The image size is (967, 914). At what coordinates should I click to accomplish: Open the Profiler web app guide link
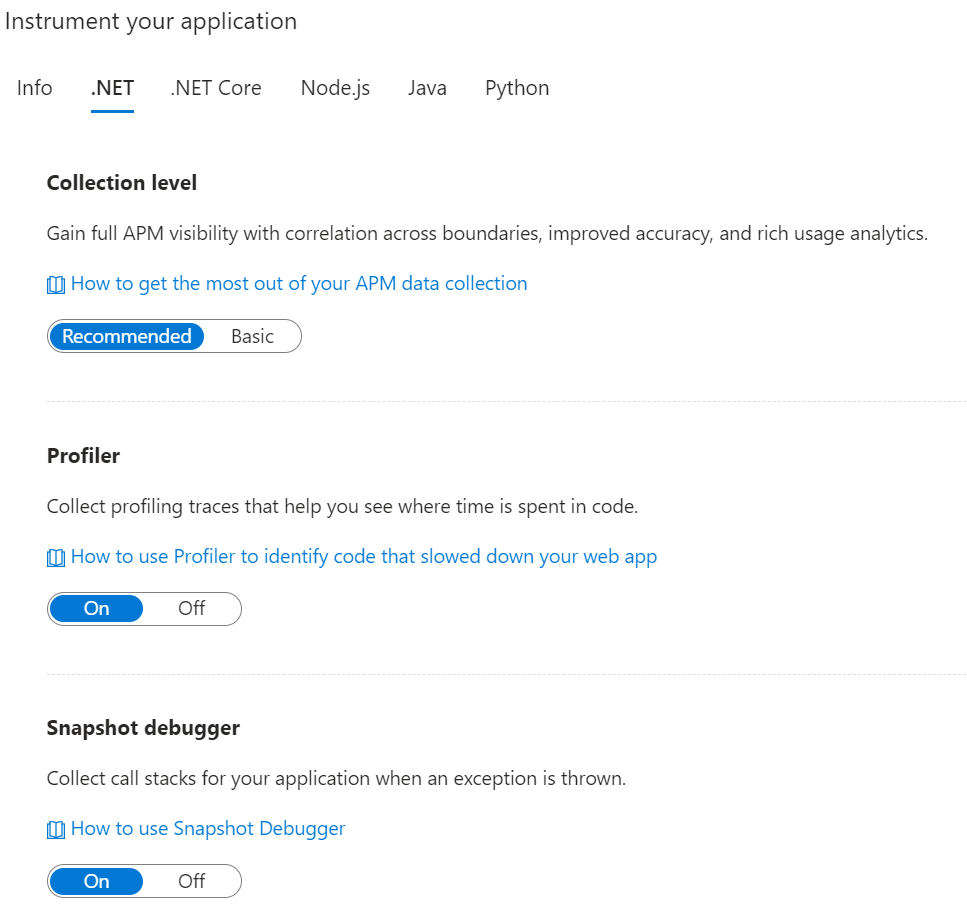pyautogui.click(x=364, y=556)
